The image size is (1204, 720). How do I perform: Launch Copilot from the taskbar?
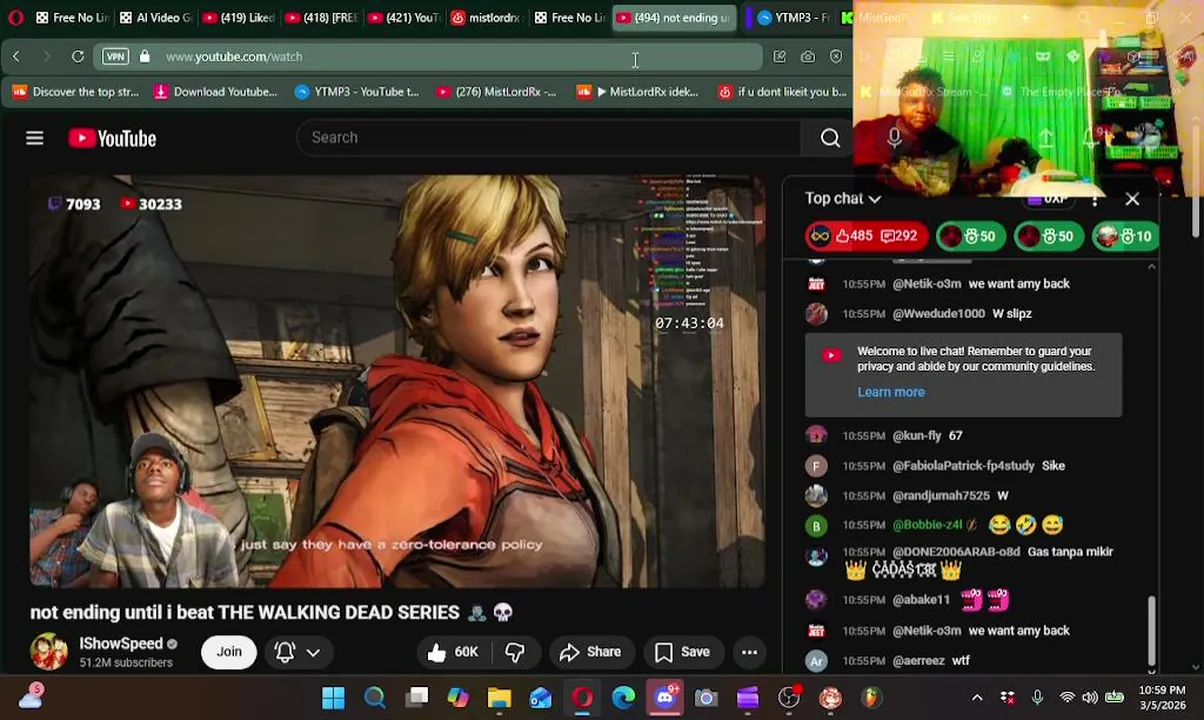[458, 698]
